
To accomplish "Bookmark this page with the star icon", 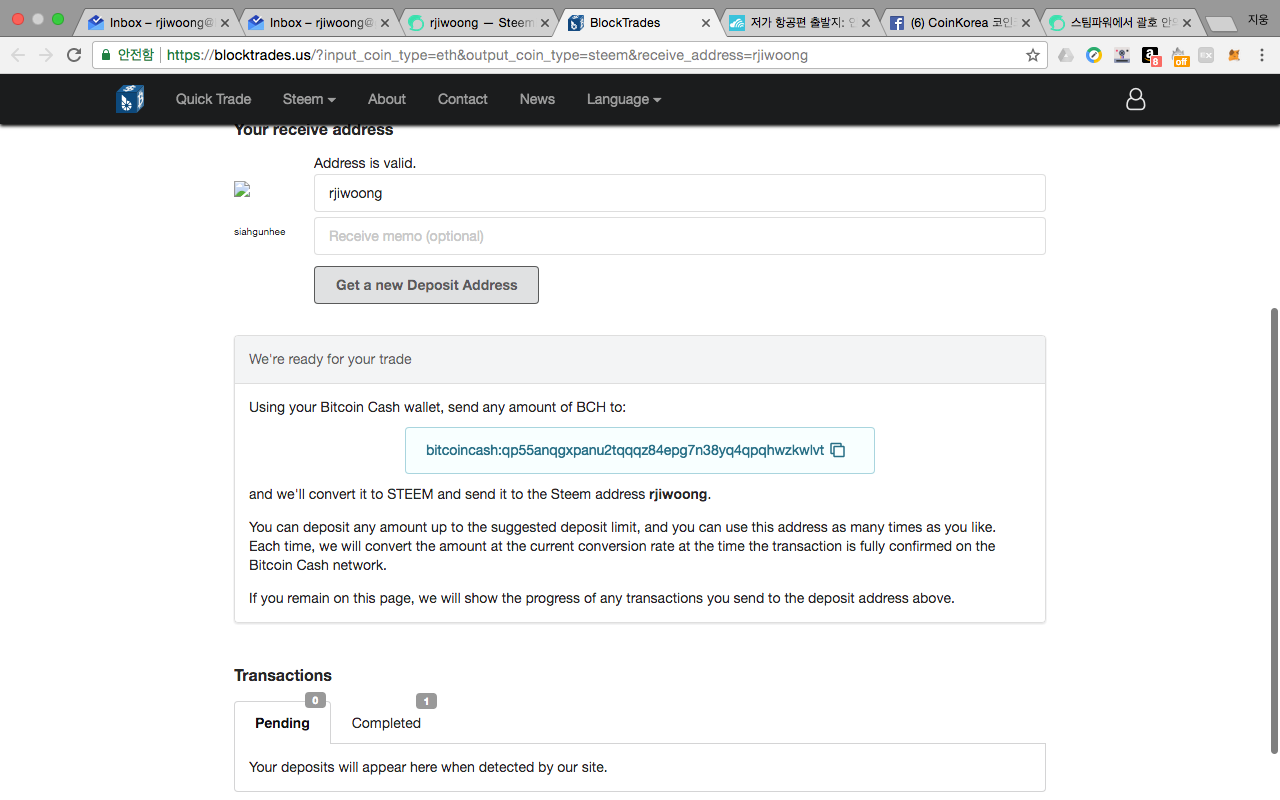I will click(1033, 55).
